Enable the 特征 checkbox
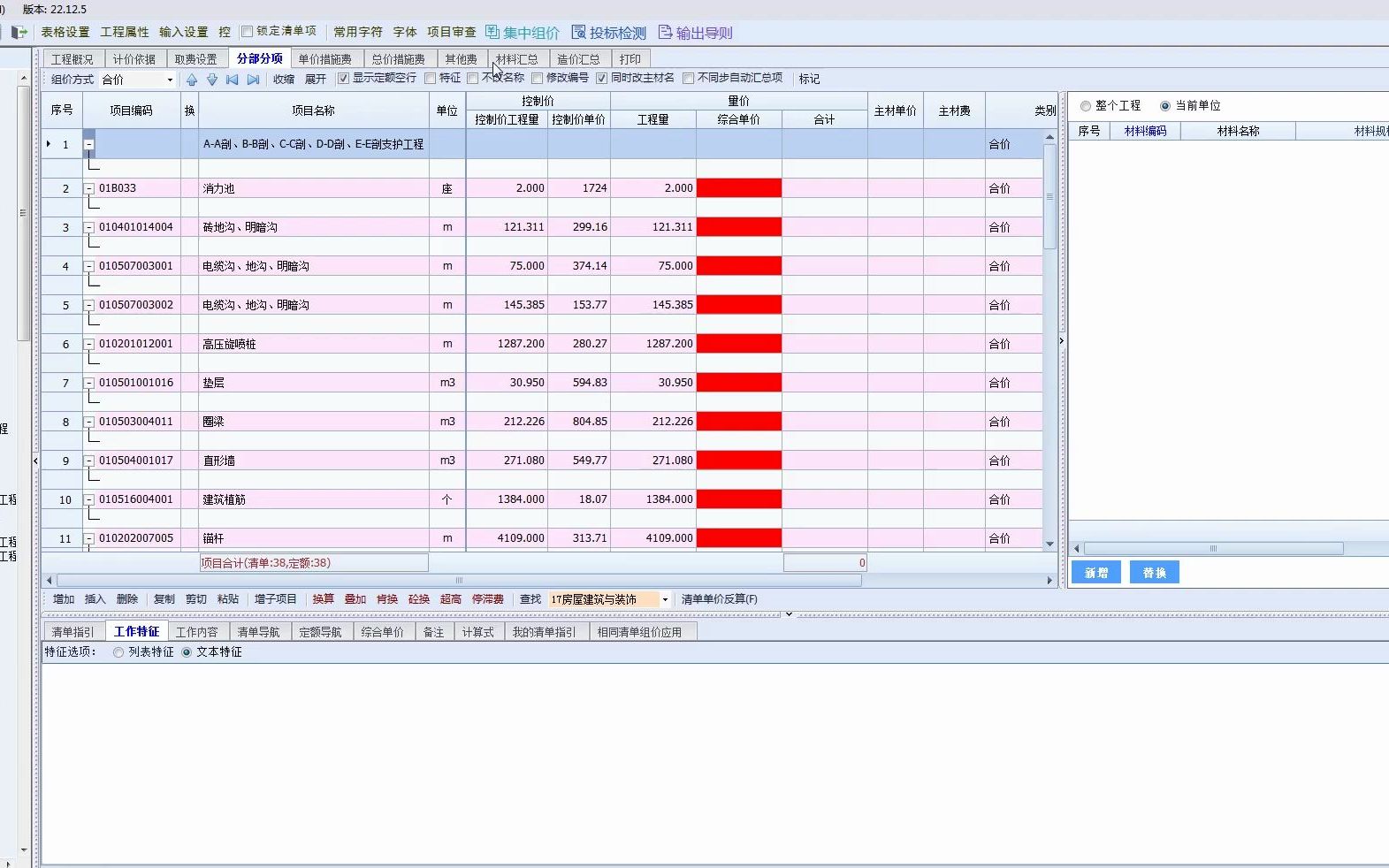1389x868 pixels. coord(431,79)
